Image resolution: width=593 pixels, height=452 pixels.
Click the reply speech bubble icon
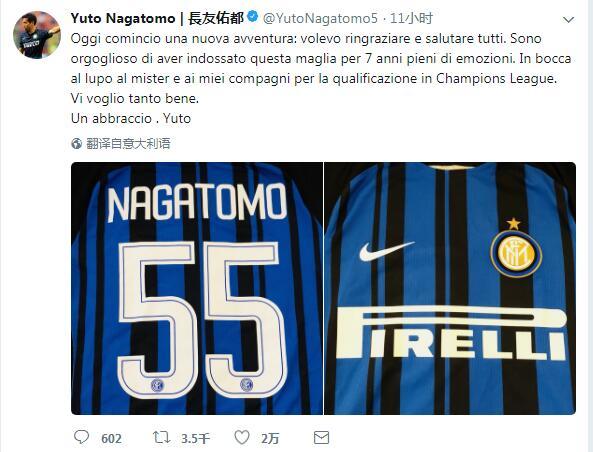(x=81, y=438)
